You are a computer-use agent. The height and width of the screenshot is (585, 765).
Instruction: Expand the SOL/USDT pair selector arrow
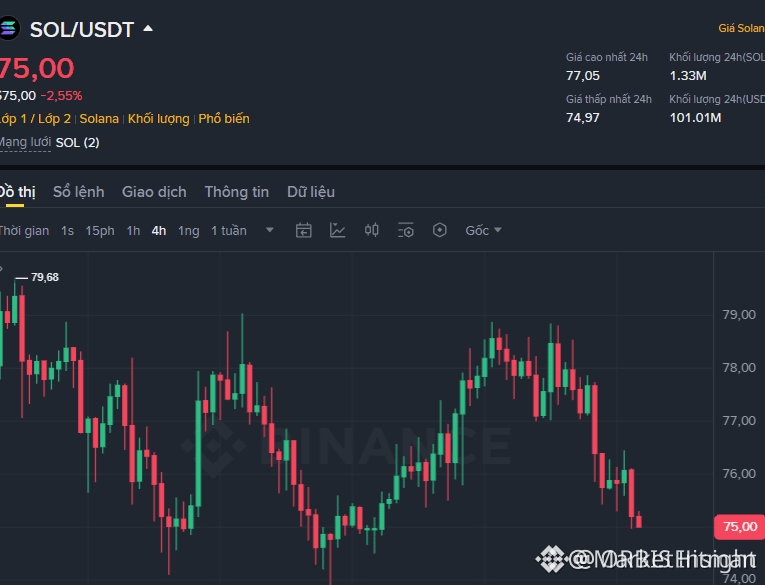click(x=148, y=29)
